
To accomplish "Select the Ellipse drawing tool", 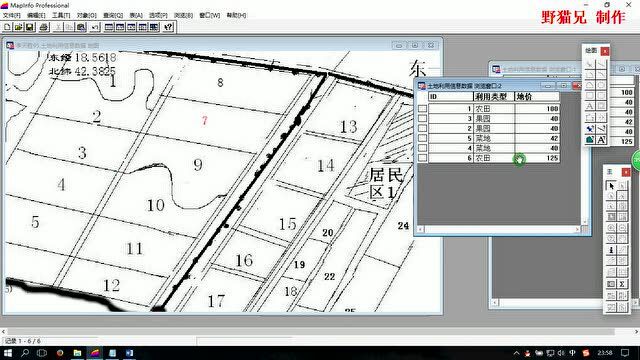I will [x=601, y=85].
